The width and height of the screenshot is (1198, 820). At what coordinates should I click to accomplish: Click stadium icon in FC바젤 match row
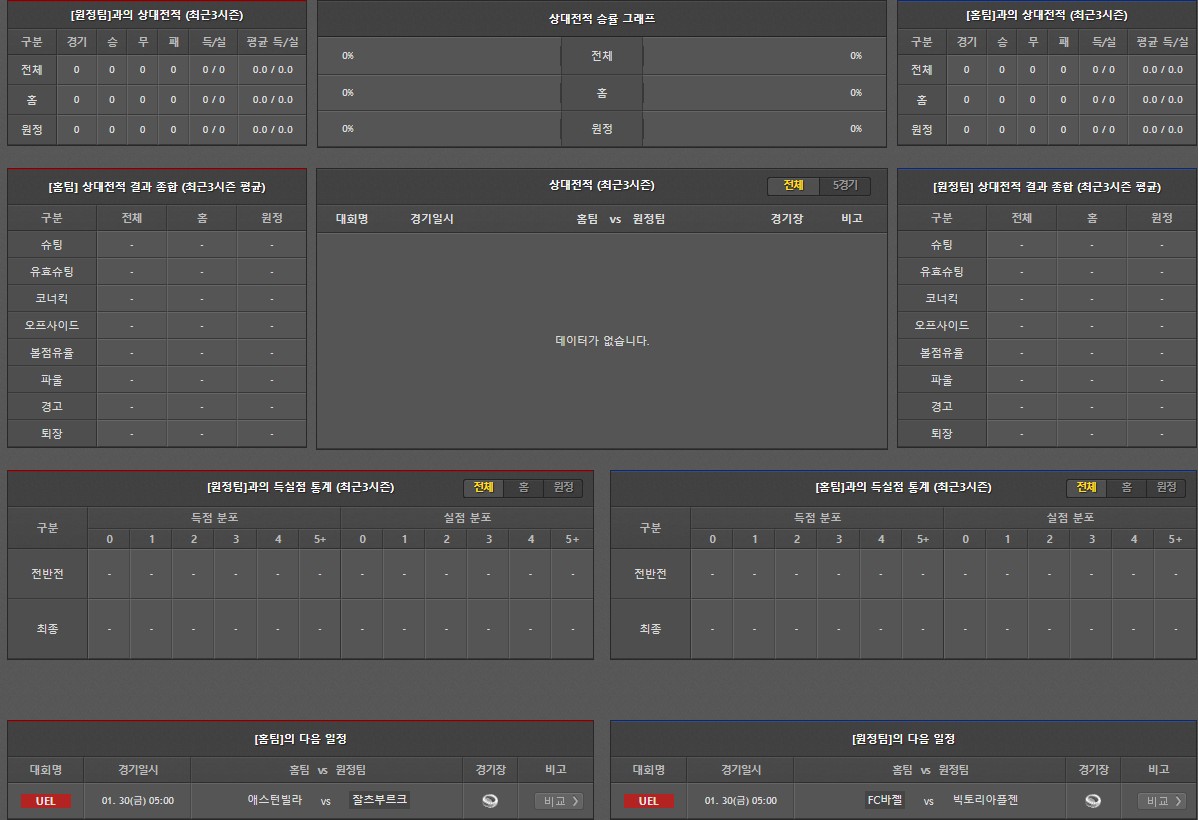pyautogui.click(x=1093, y=801)
